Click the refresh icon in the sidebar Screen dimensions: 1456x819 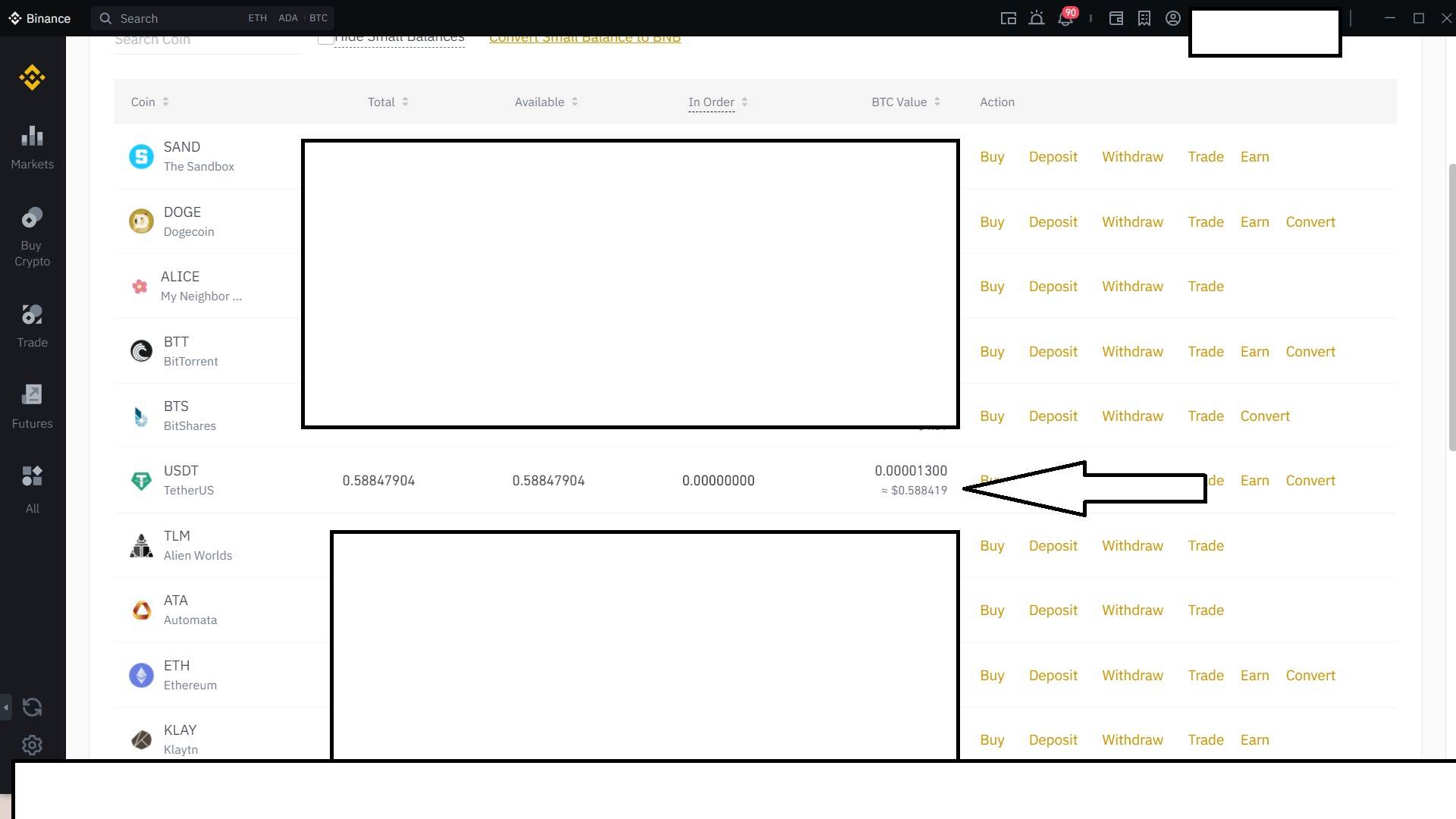point(32,708)
